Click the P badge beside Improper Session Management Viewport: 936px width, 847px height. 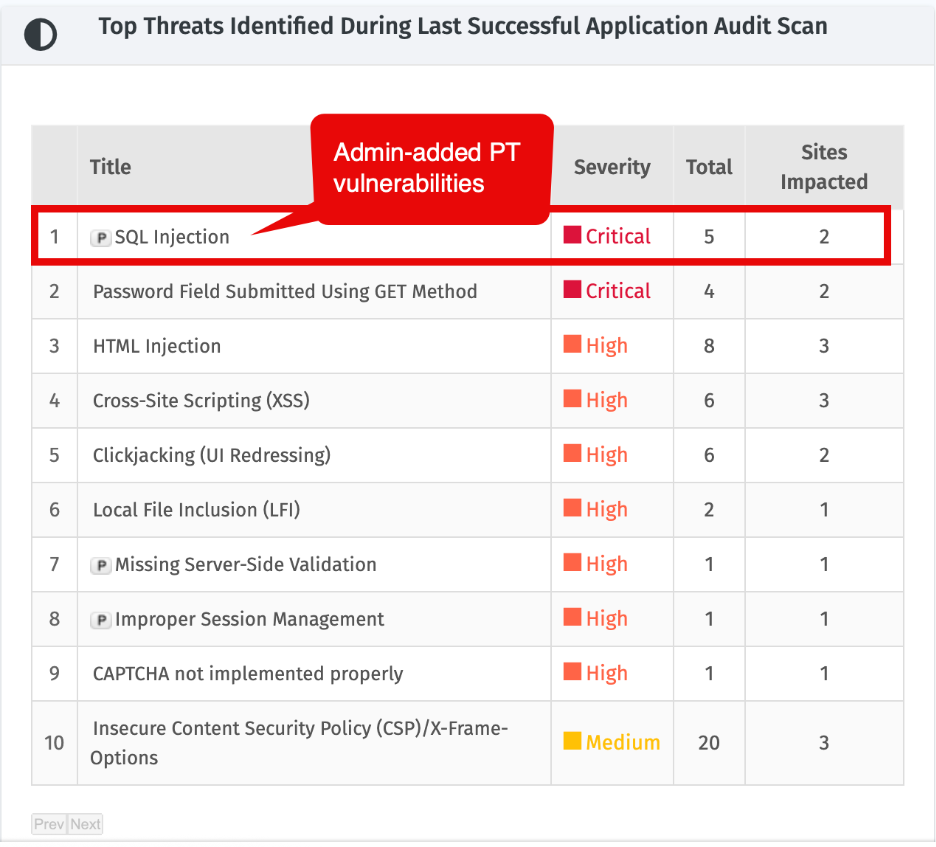(x=101, y=620)
